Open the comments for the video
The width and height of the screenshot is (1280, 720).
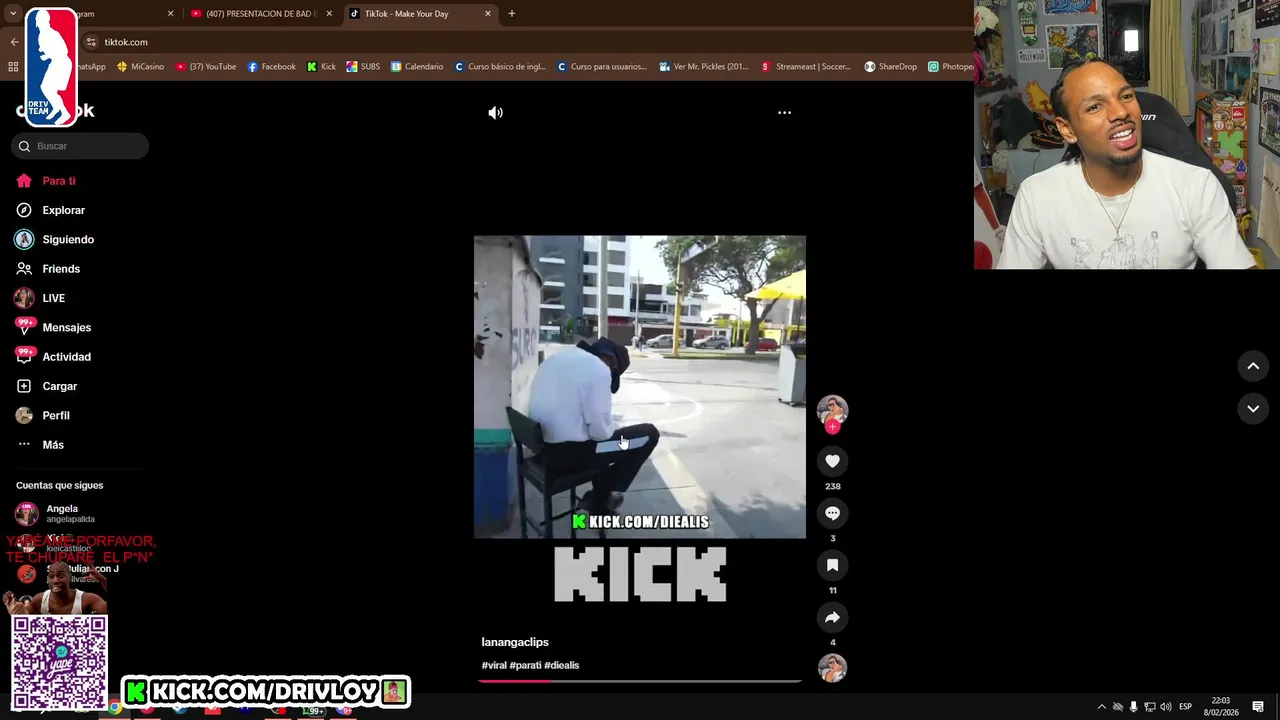coord(832,513)
